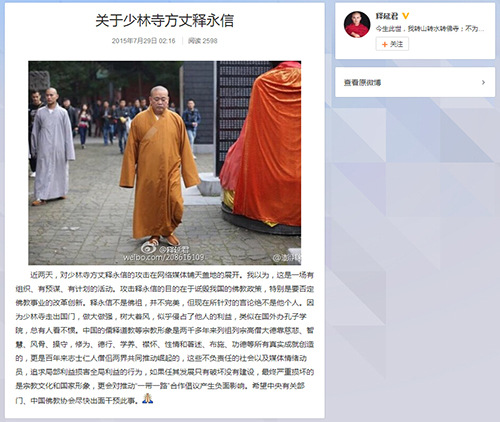
Task: Click the orange verified V badge
Action: pos(406,16)
